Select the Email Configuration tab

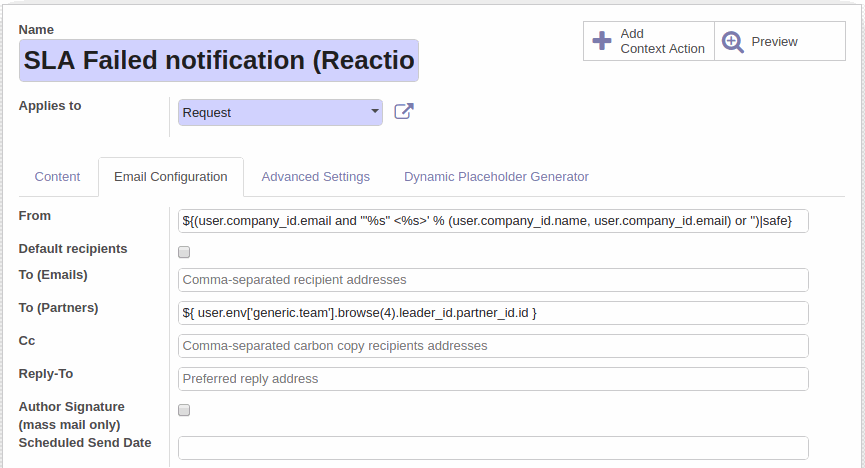click(171, 177)
